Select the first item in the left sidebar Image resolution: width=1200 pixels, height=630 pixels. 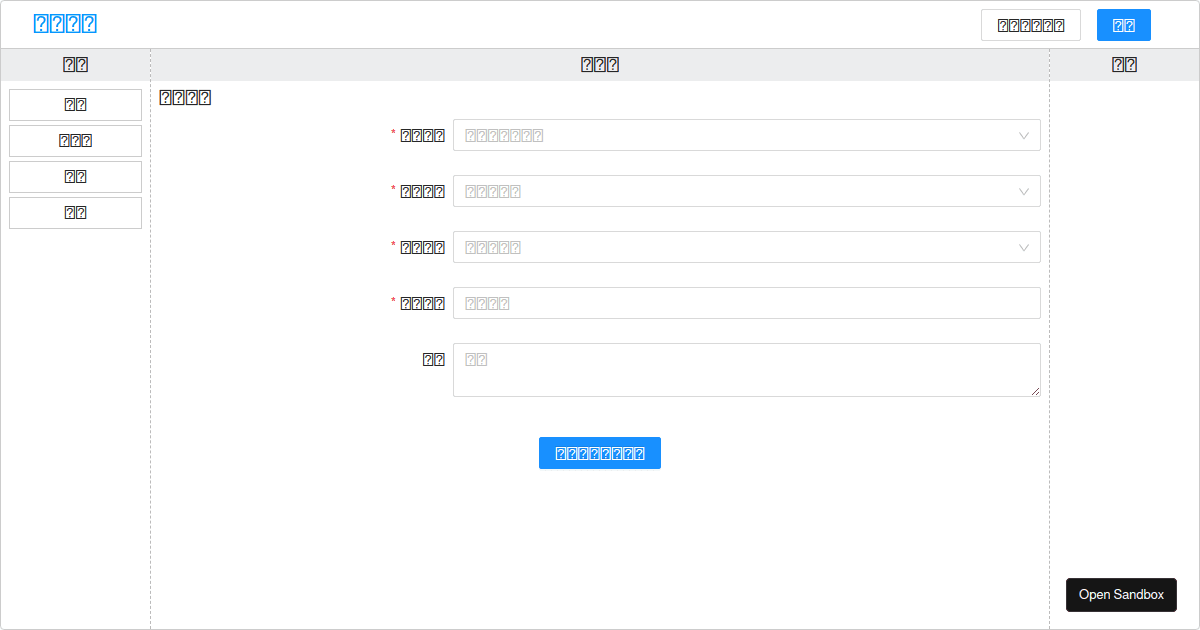pyautogui.click(x=75, y=104)
